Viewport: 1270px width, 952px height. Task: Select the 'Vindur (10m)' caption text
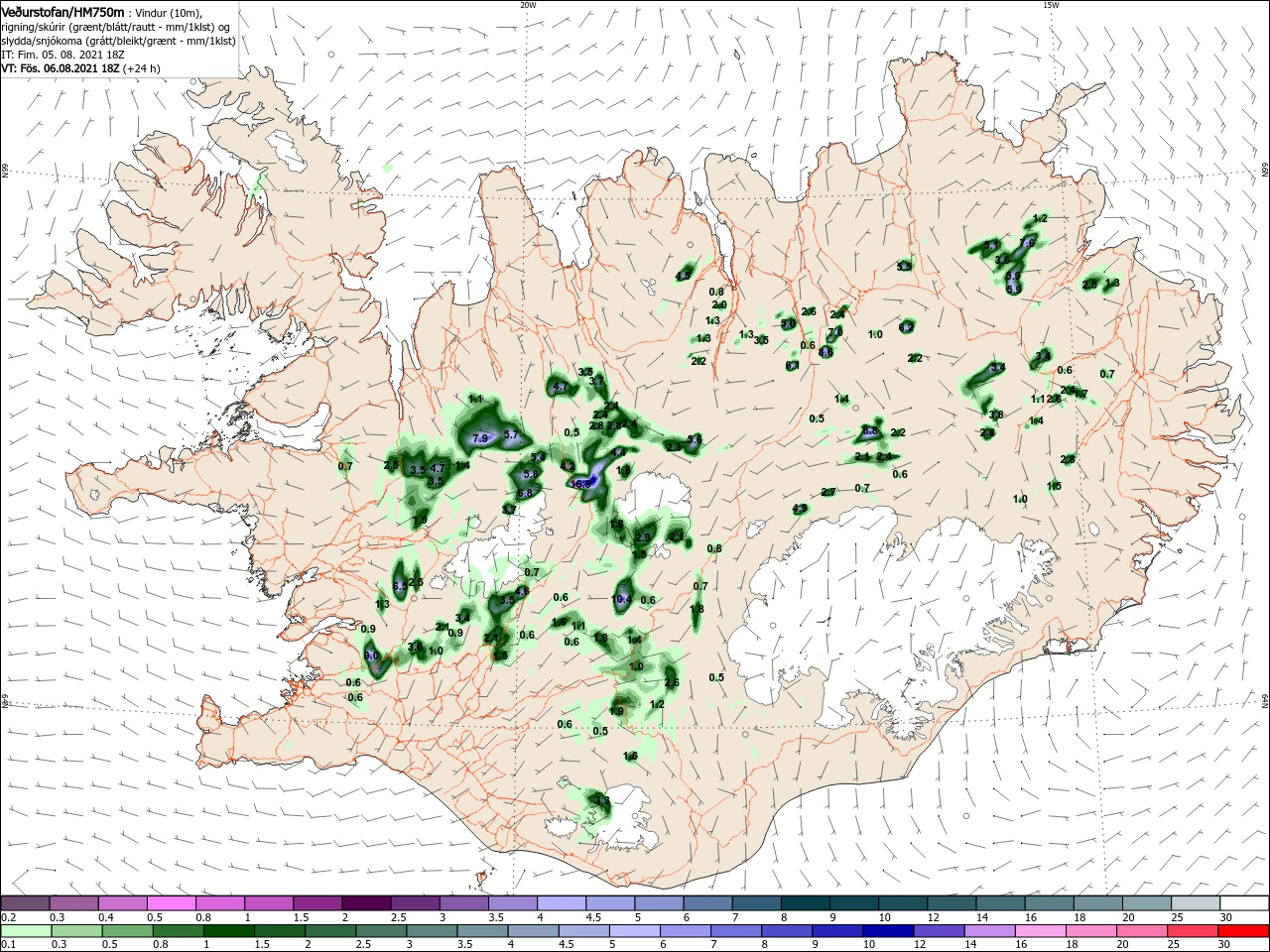[x=168, y=12]
